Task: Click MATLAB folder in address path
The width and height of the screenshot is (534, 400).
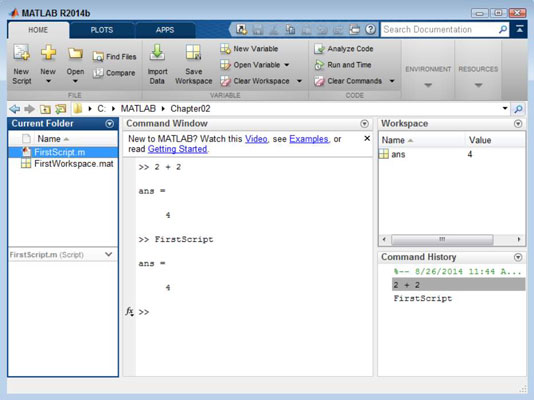Action: coord(138,109)
